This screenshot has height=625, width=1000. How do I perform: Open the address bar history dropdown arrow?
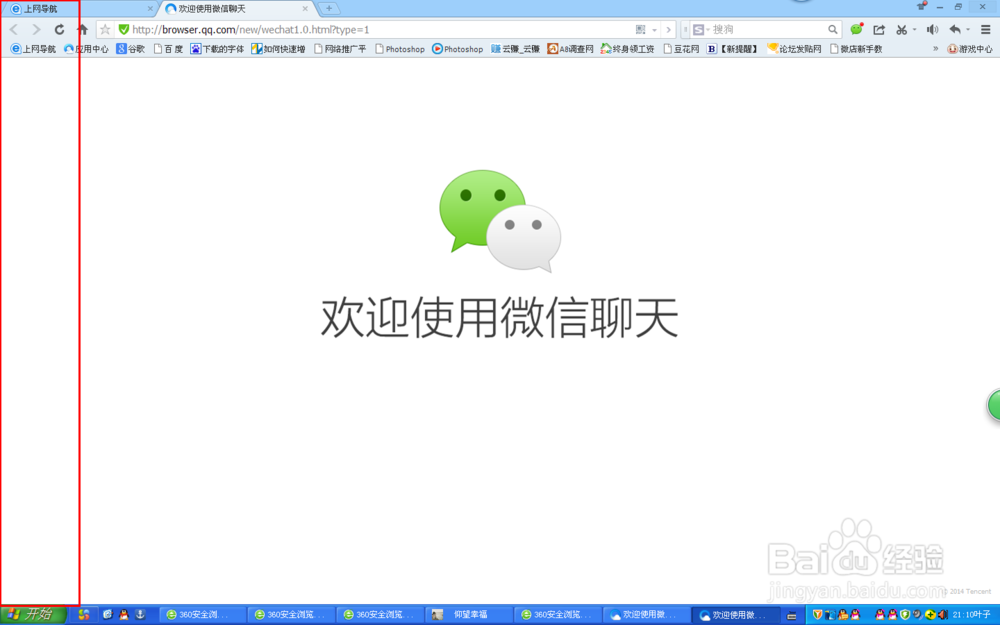click(x=654, y=30)
